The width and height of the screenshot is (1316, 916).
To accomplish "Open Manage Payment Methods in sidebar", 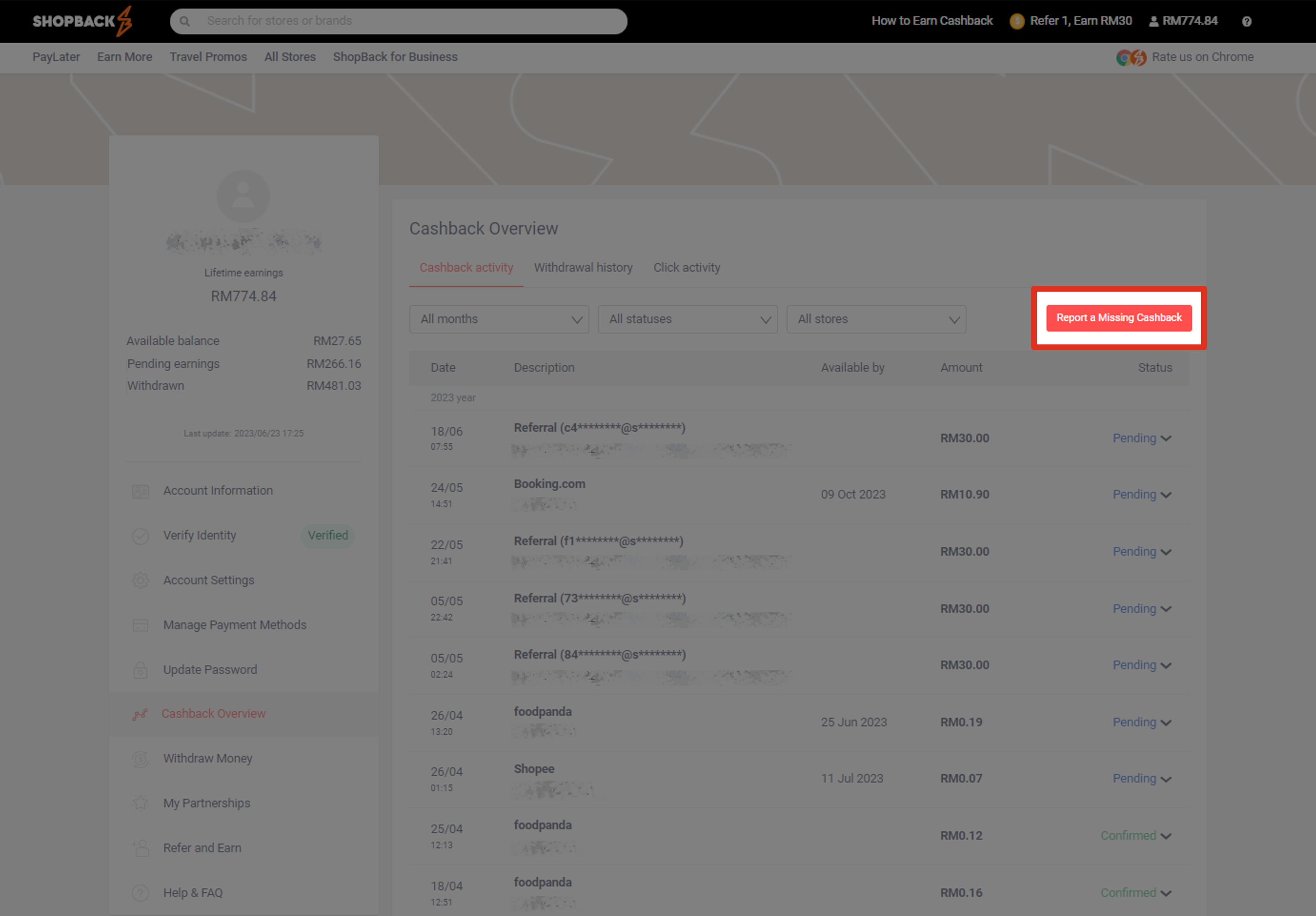I will click(235, 625).
